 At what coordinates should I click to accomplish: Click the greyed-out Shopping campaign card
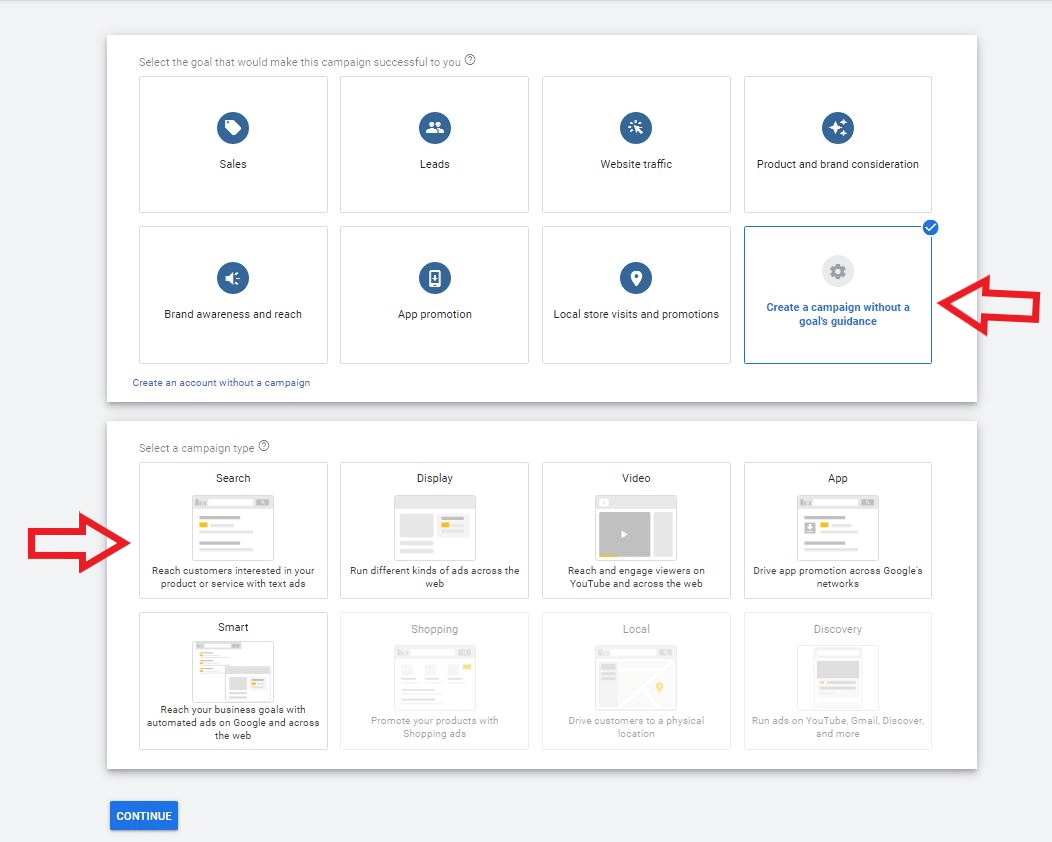[434, 680]
